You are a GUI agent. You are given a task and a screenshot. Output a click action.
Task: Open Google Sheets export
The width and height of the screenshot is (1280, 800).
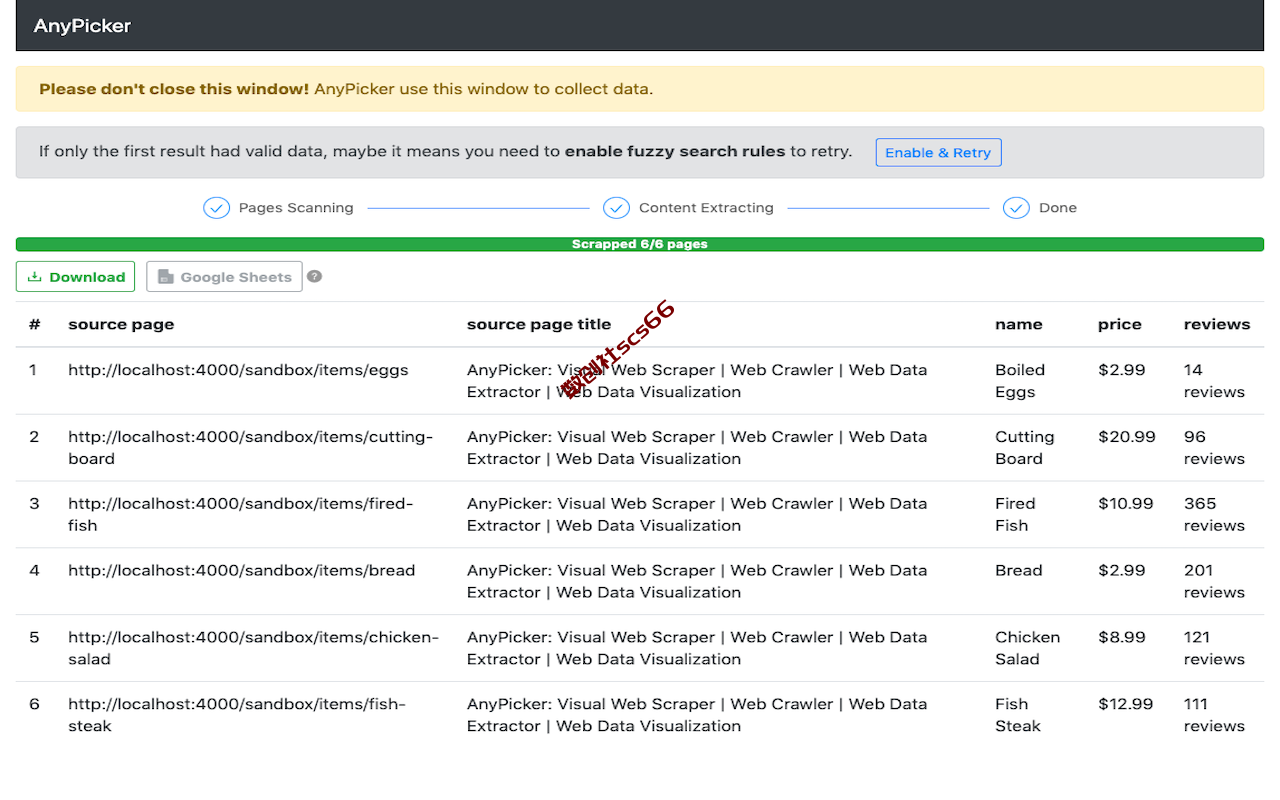(x=224, y=277)
